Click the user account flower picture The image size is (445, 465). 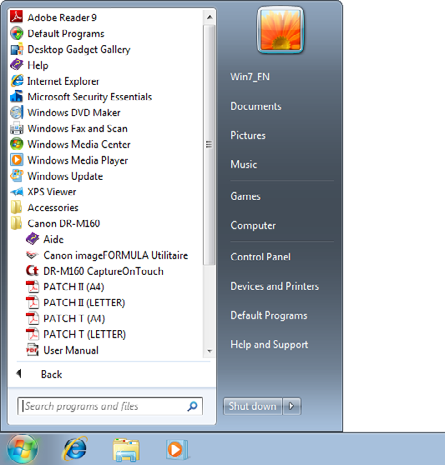280,30
